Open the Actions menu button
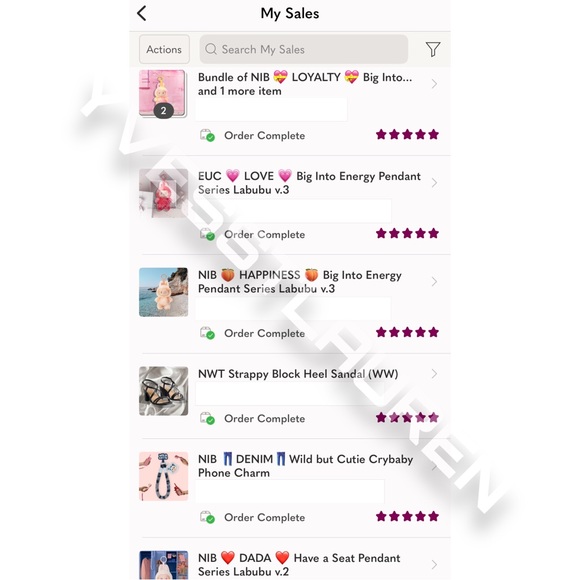This screenshot has height=580, width=580. click(164, 49)
